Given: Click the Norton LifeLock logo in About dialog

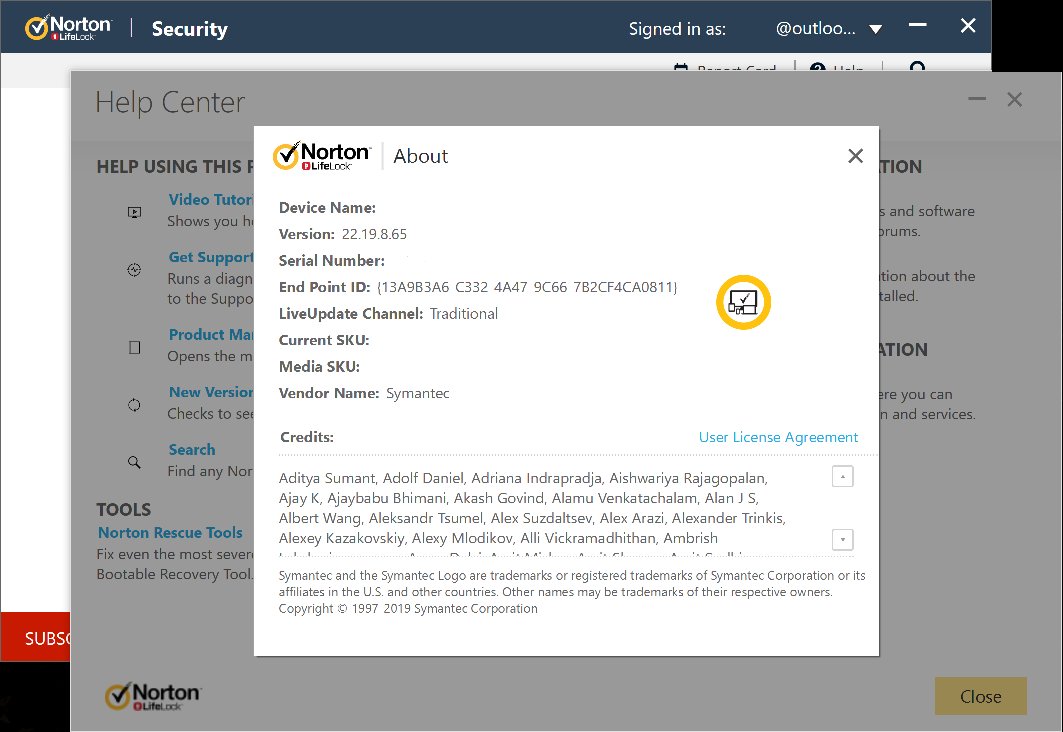Looking at the screenshot, I should click(321, 156).
